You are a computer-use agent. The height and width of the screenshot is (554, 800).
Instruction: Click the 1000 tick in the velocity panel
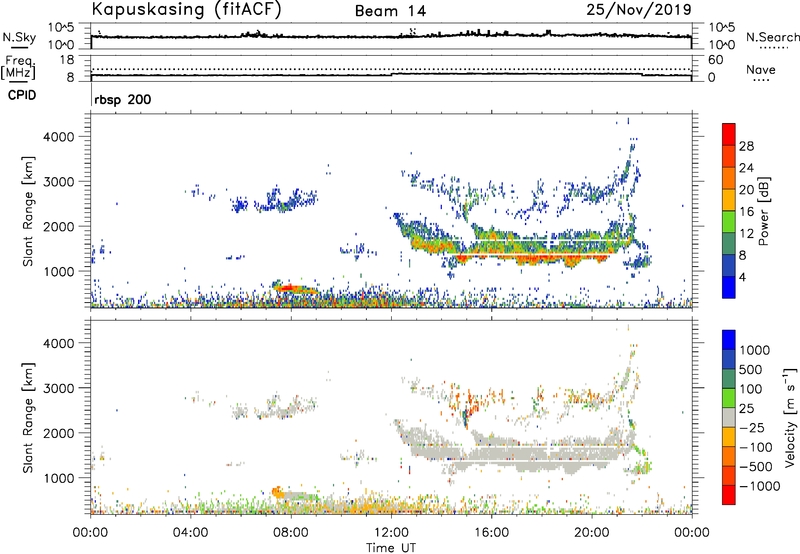pos(58,478)
